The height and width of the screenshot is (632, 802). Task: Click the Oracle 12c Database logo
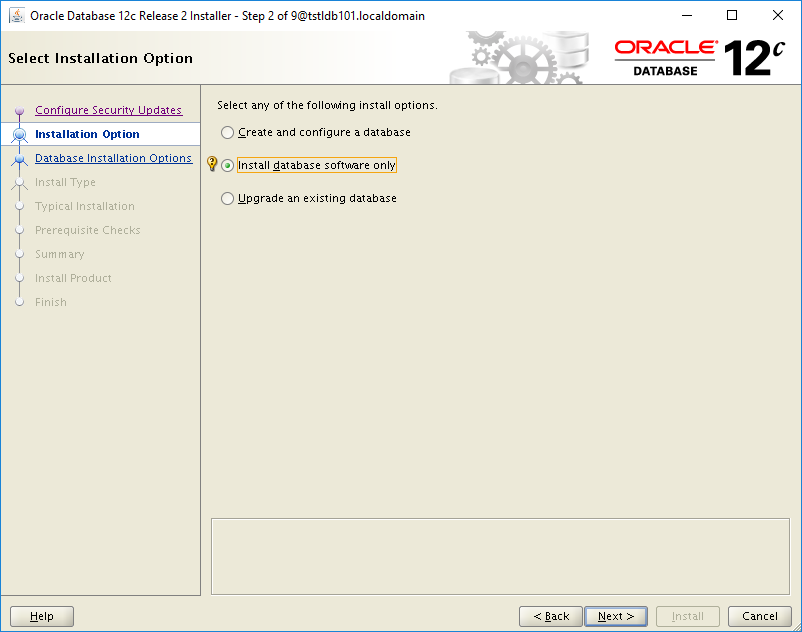point(700,58)
